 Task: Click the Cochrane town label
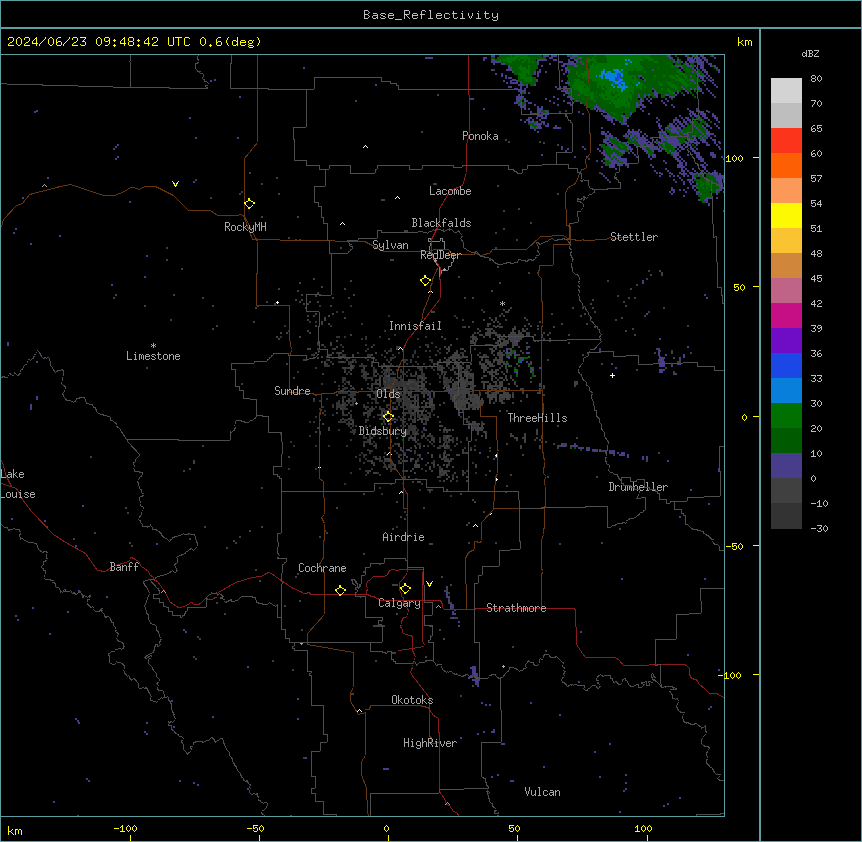click(322, 568)
